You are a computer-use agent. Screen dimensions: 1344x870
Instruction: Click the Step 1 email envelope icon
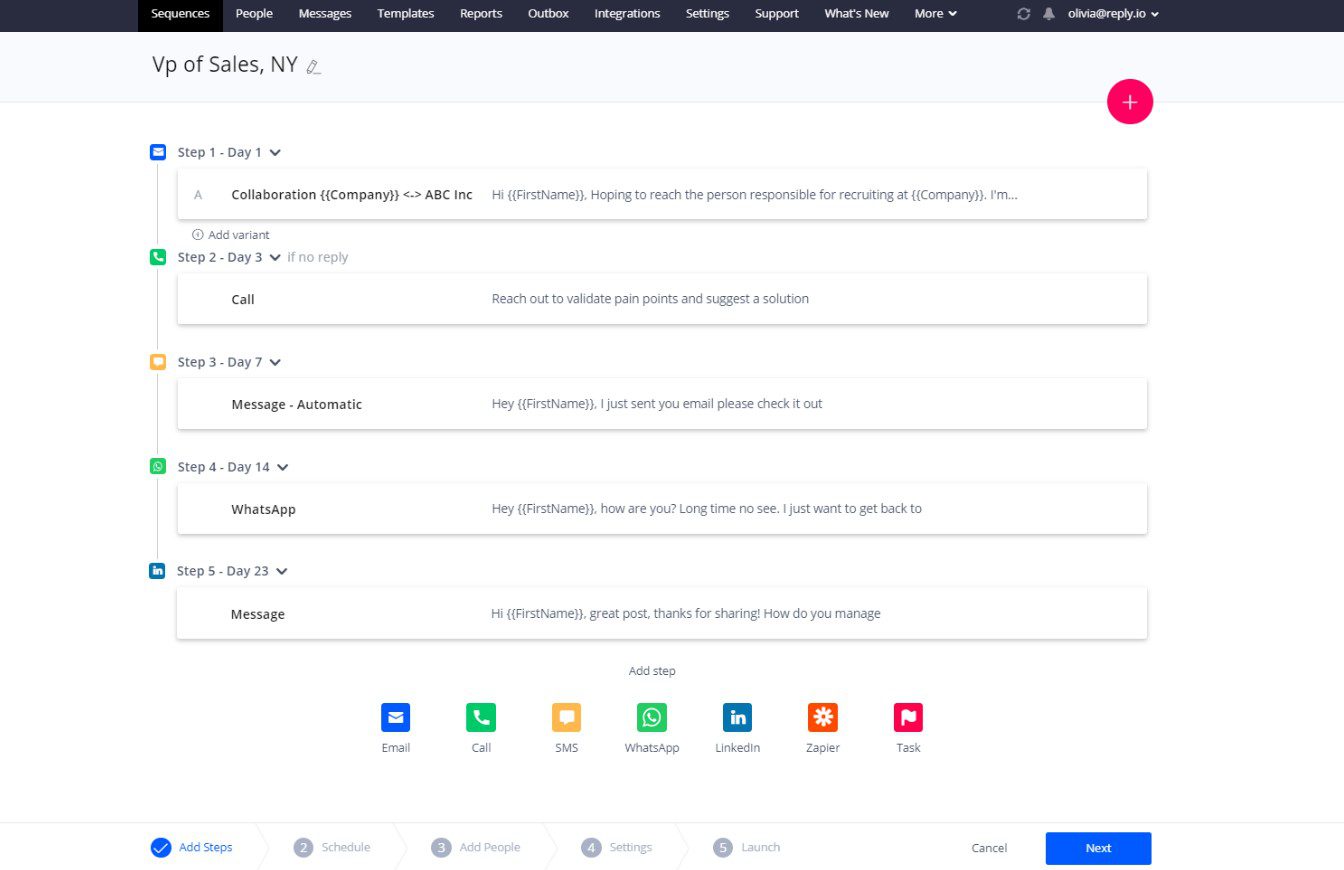157,152
